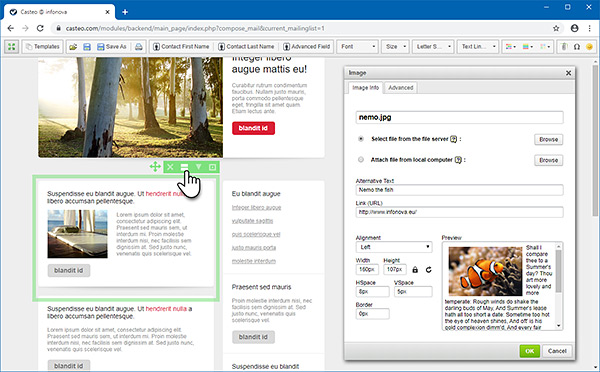600x372 pixels.
Task: Switch to the Image Info tab
Action: click(x=365, y=88)
